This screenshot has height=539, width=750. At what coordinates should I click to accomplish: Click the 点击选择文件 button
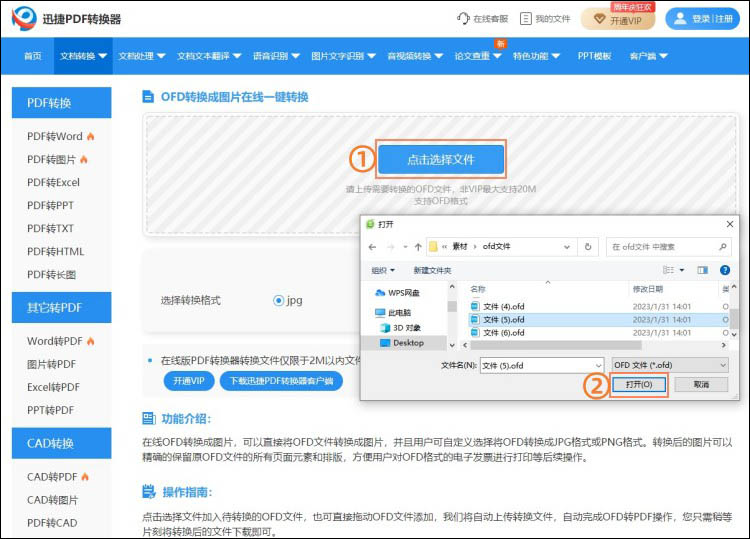pos(441,159)
